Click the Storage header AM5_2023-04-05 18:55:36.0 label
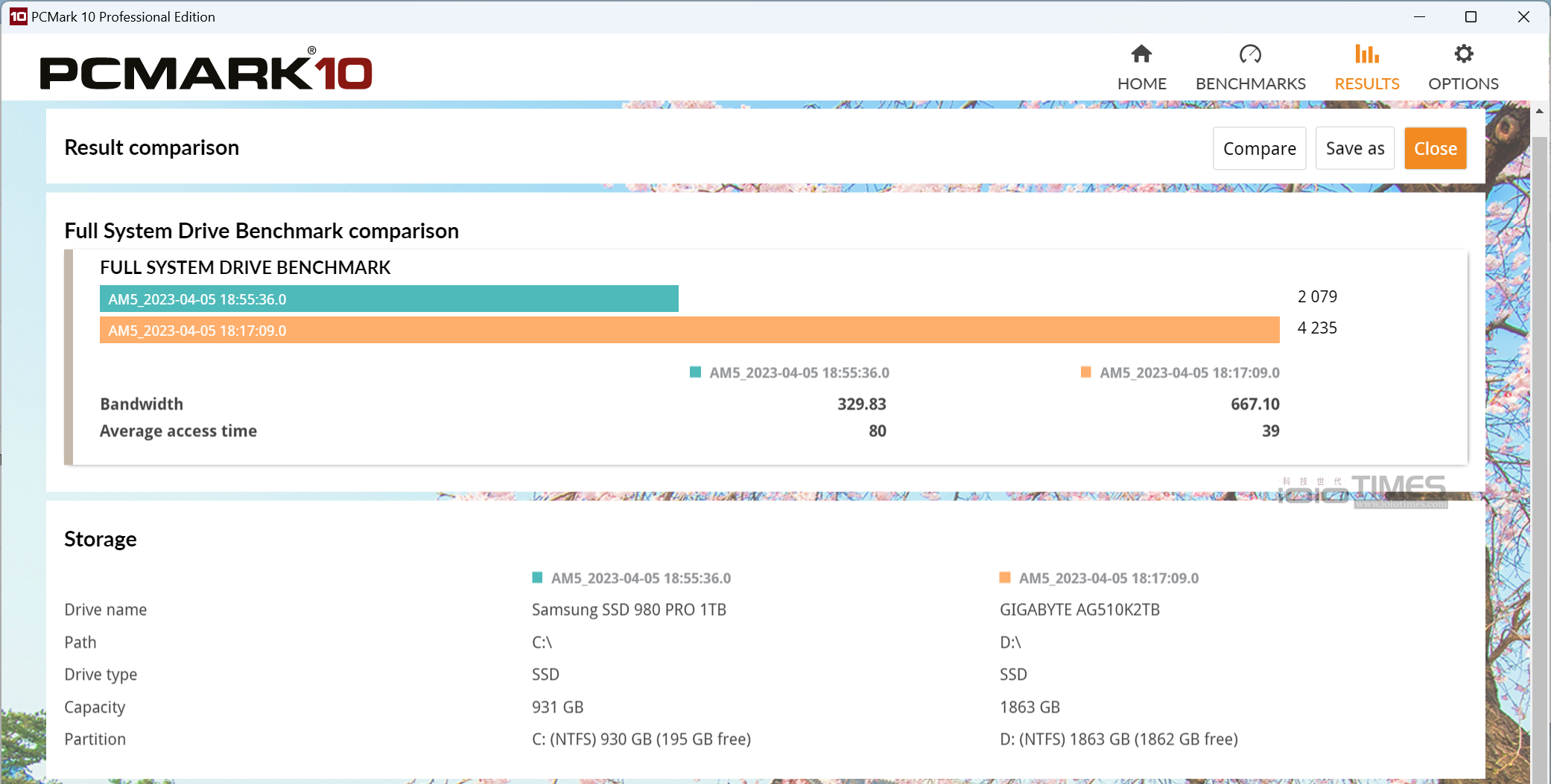 click(x=641, y=578)
